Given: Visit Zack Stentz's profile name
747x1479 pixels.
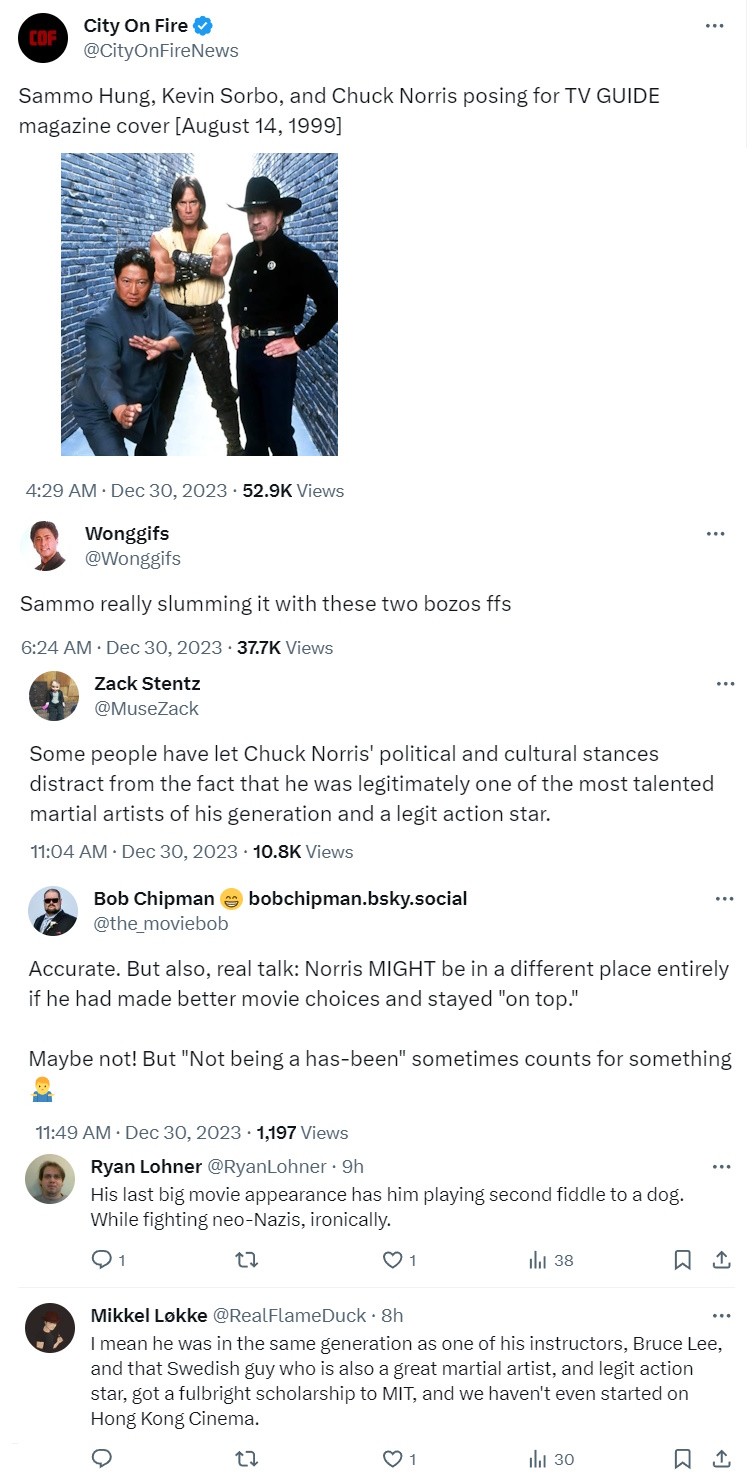Looking at the screenshot, I should point(147,683).
